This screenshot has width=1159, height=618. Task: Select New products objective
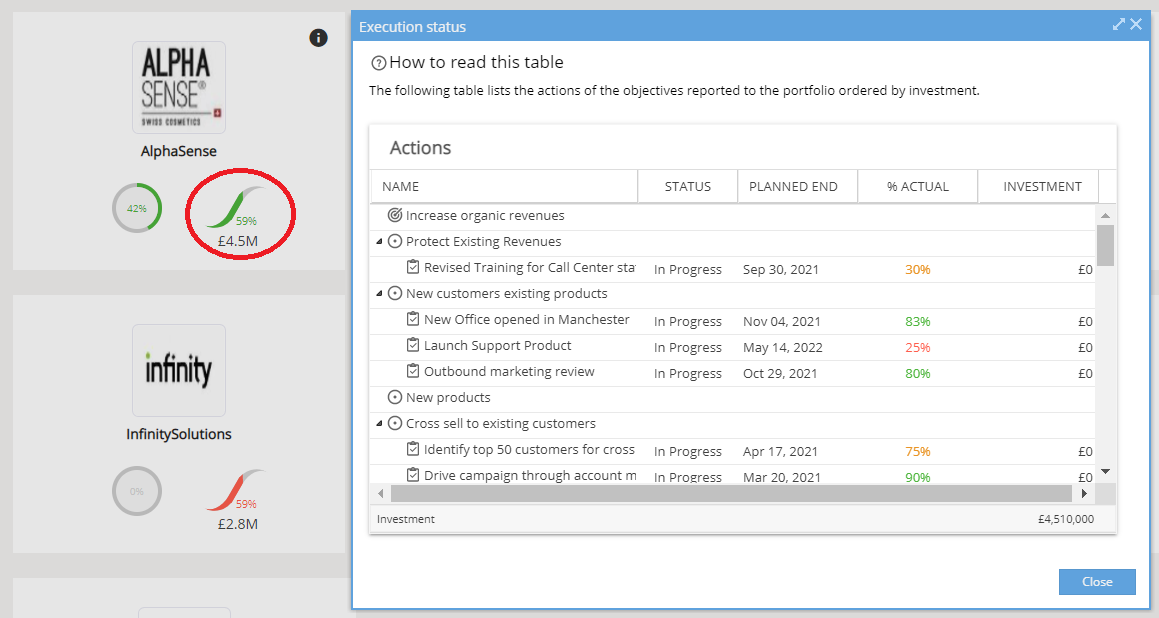(x=448, y=398)
